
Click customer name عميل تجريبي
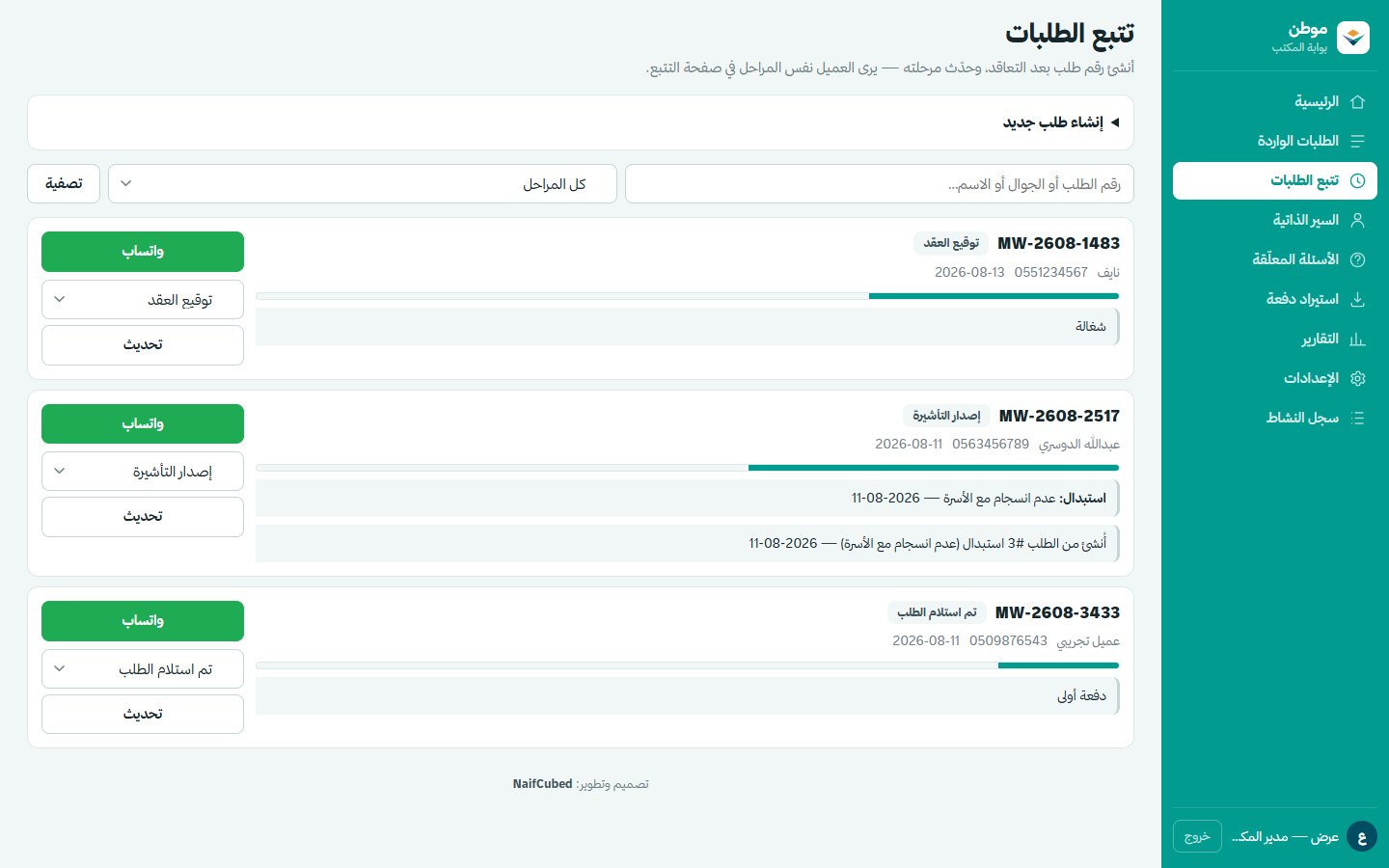1088,641
